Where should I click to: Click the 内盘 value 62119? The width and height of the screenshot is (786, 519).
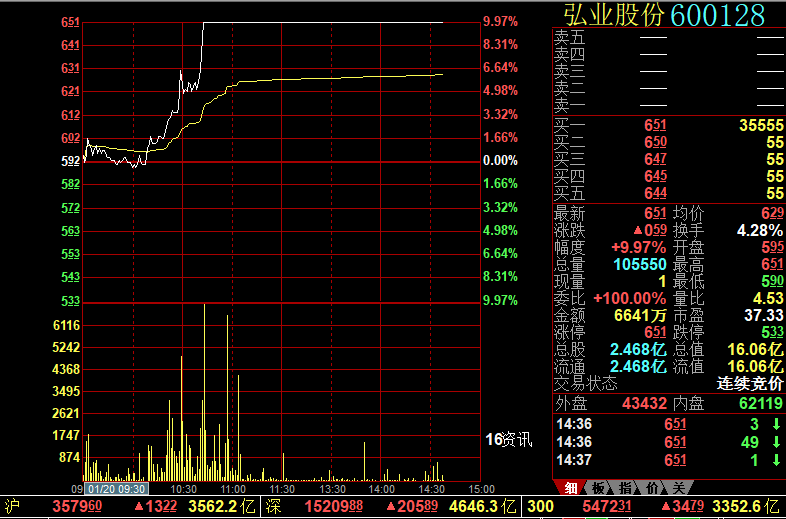(x=761, y=403)
